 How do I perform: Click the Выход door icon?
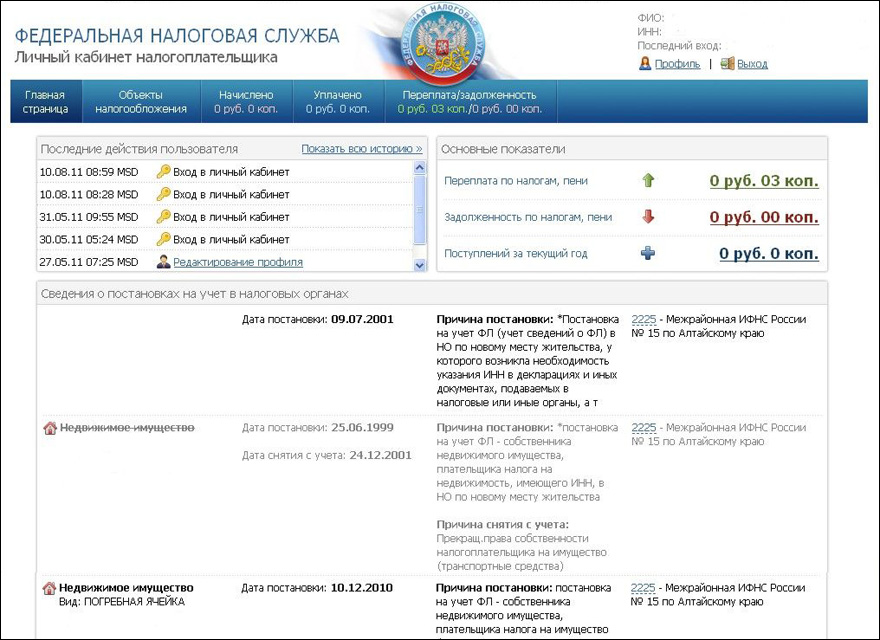point(727,64)
